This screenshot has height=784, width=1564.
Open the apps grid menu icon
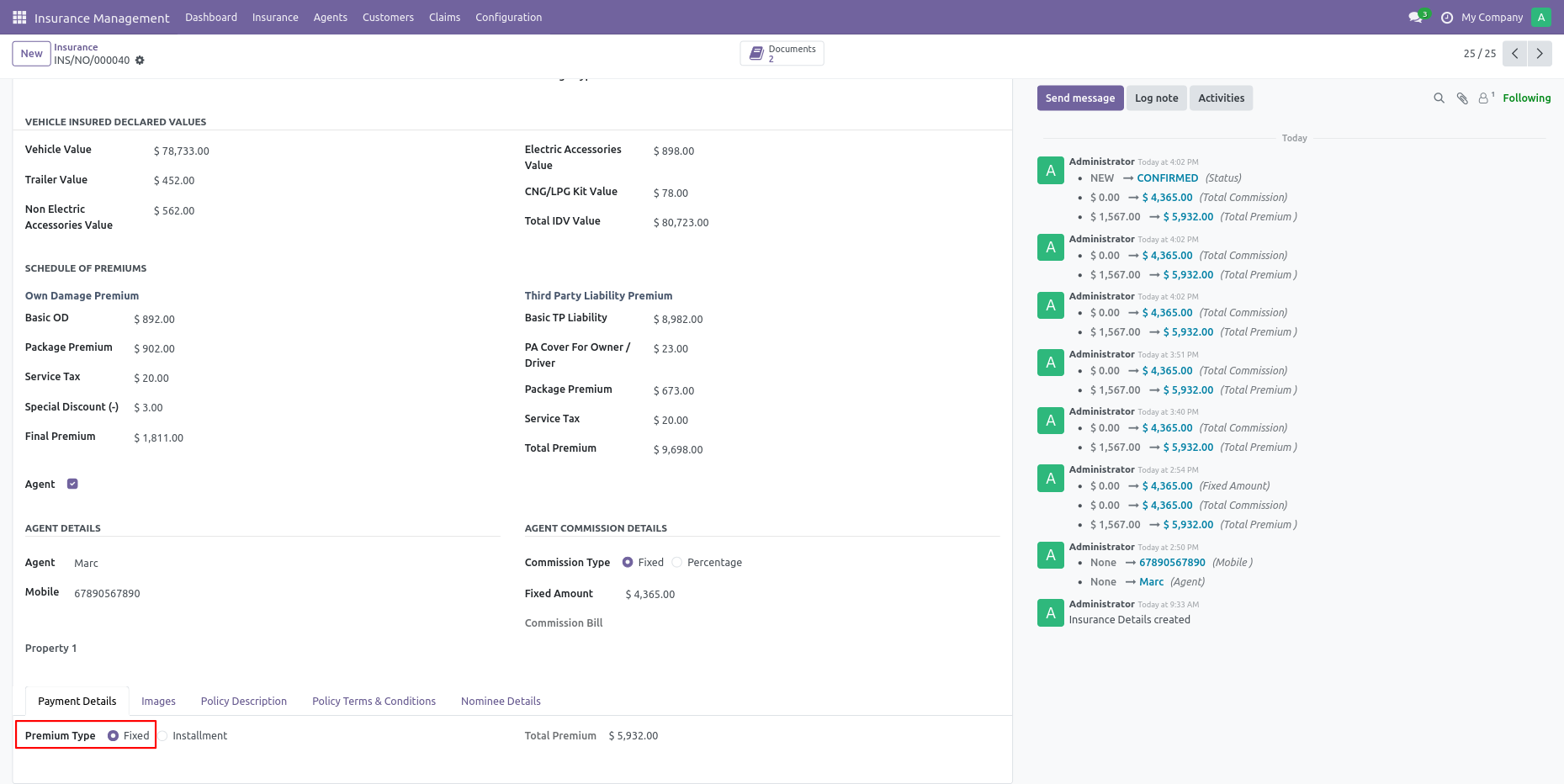pos(19,17)
